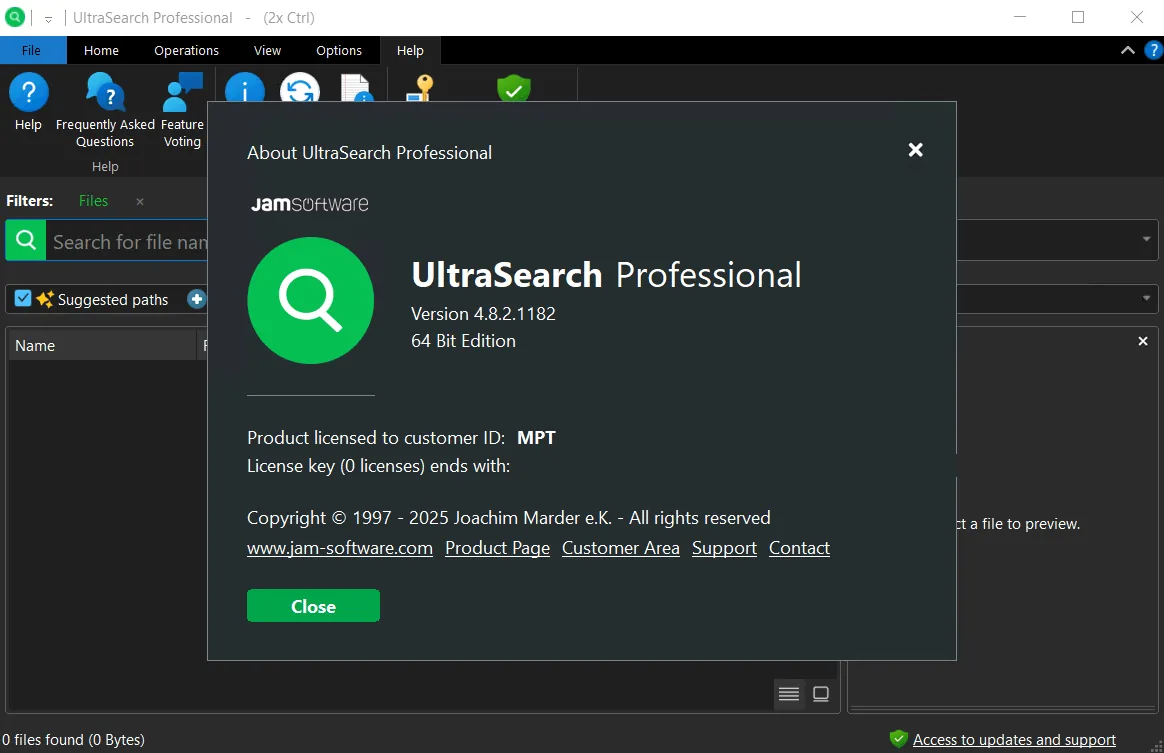1164x753 pixels.
Task: Open the File menu
Action: click(32, 50)
